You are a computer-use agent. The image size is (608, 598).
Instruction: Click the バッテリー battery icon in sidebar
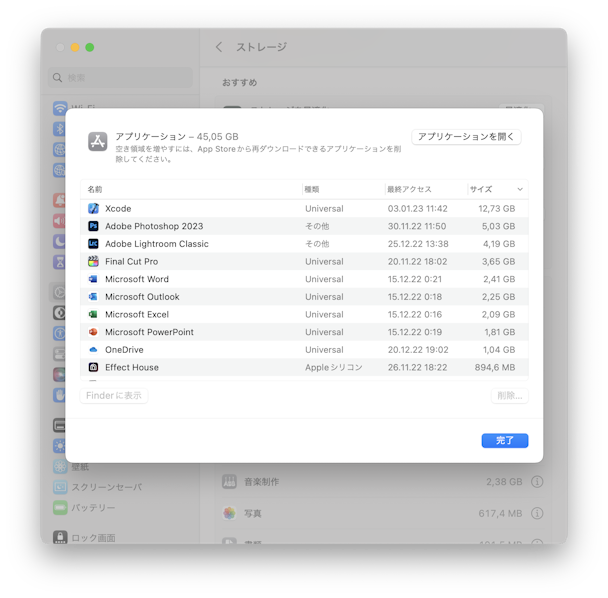point(60,508)
